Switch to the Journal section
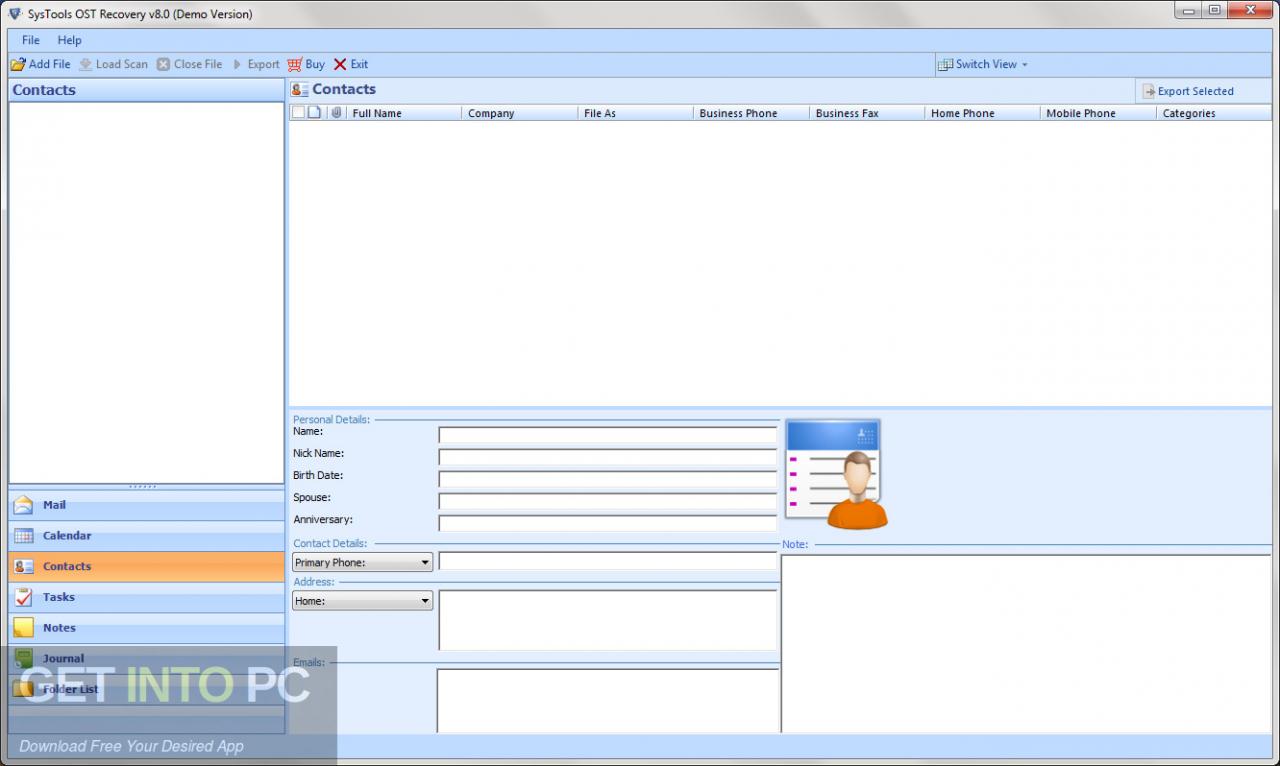Image resolution: width=1280 pixels, height=766 pixels. 147,658
